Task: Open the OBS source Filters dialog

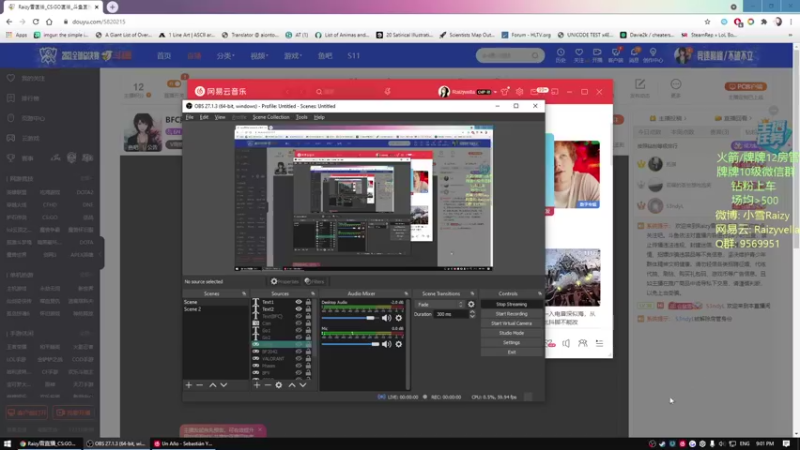Action: click(314, 281)
